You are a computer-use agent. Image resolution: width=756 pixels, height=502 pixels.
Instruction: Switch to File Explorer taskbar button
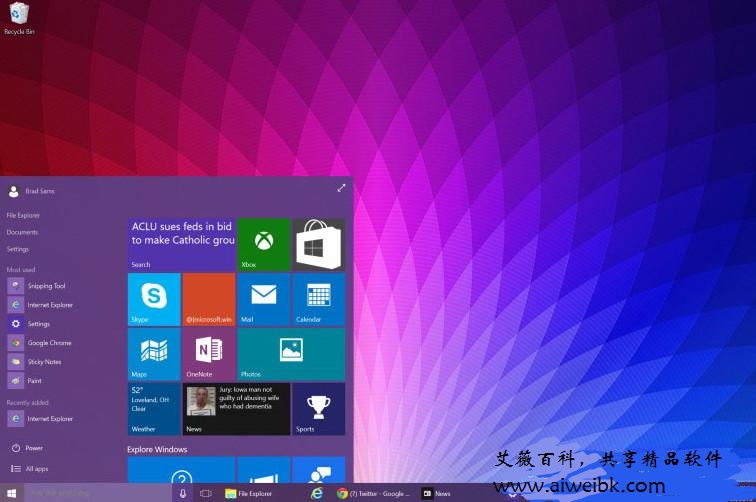[x=249, y=493]
